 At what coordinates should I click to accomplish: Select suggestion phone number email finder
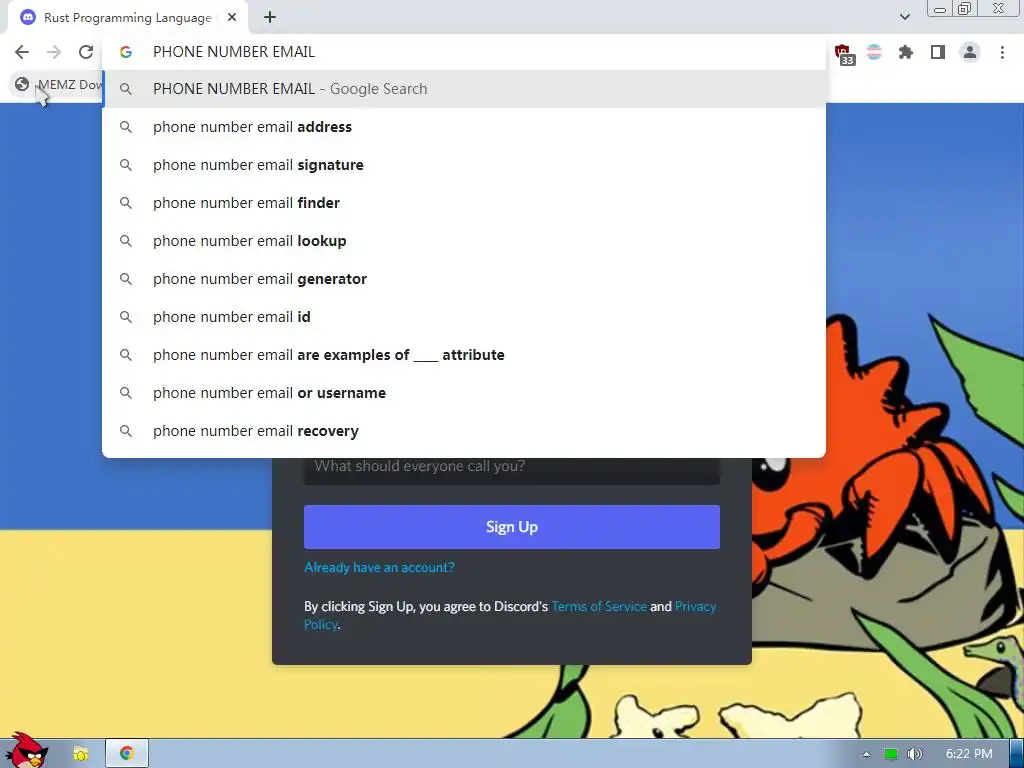[x=464, y=202]
